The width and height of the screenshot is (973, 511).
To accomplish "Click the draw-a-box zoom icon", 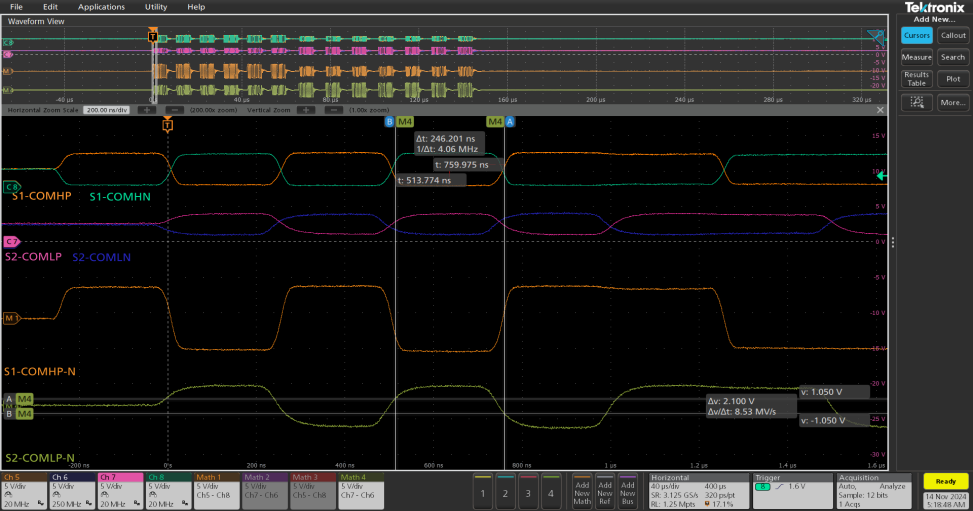I will click(x=916, y=102).
